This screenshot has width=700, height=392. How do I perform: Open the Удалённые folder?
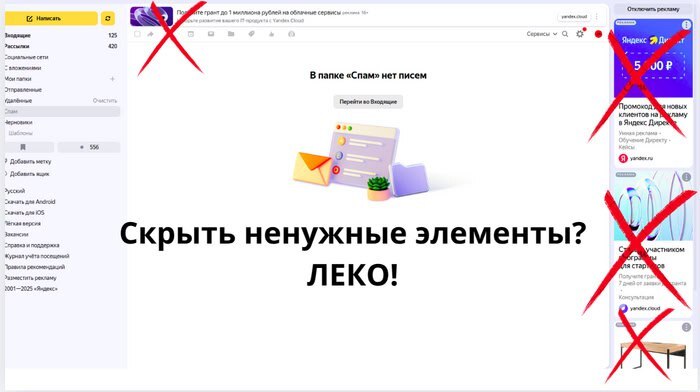click(19, 100)
